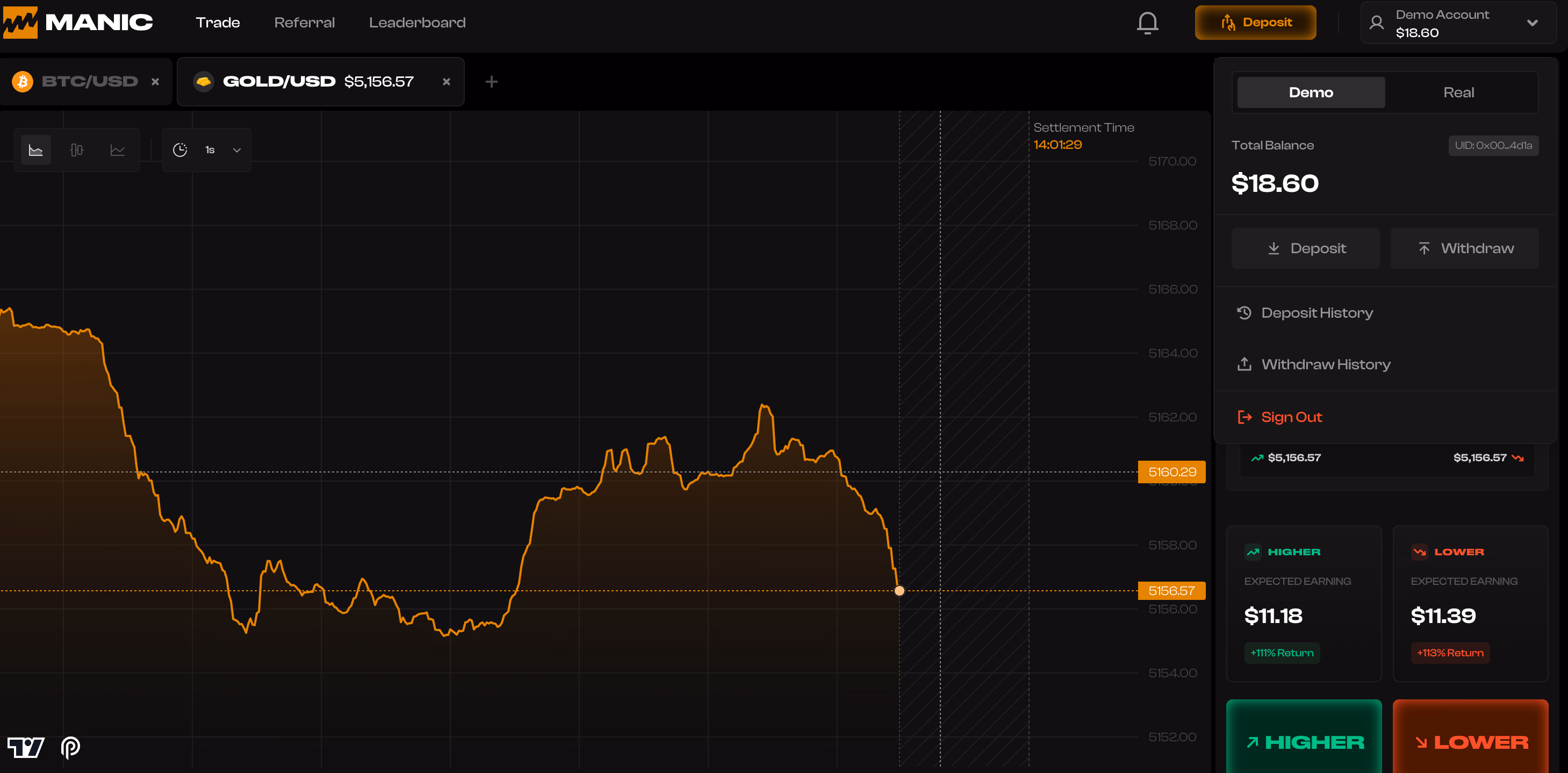The image size is (1568, 773).
Task: Select the candlestick chart type icon
Action: [77, 150]
